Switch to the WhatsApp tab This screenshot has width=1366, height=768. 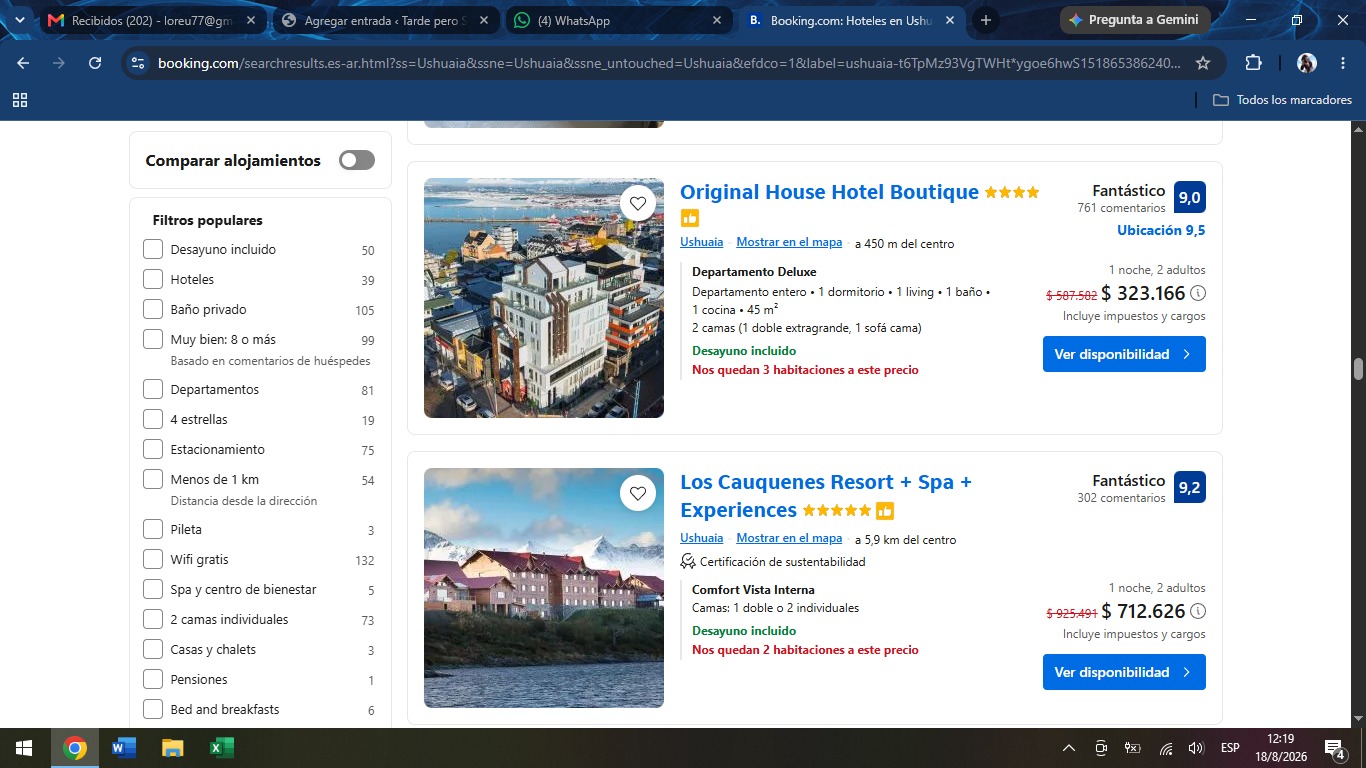click(x=619, y=20)
